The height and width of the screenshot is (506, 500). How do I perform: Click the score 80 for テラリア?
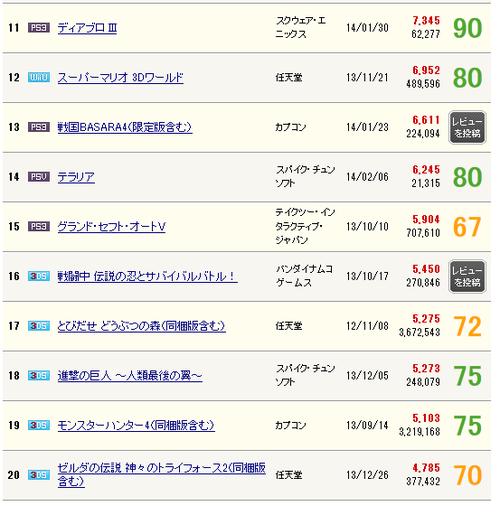[467, 177]
